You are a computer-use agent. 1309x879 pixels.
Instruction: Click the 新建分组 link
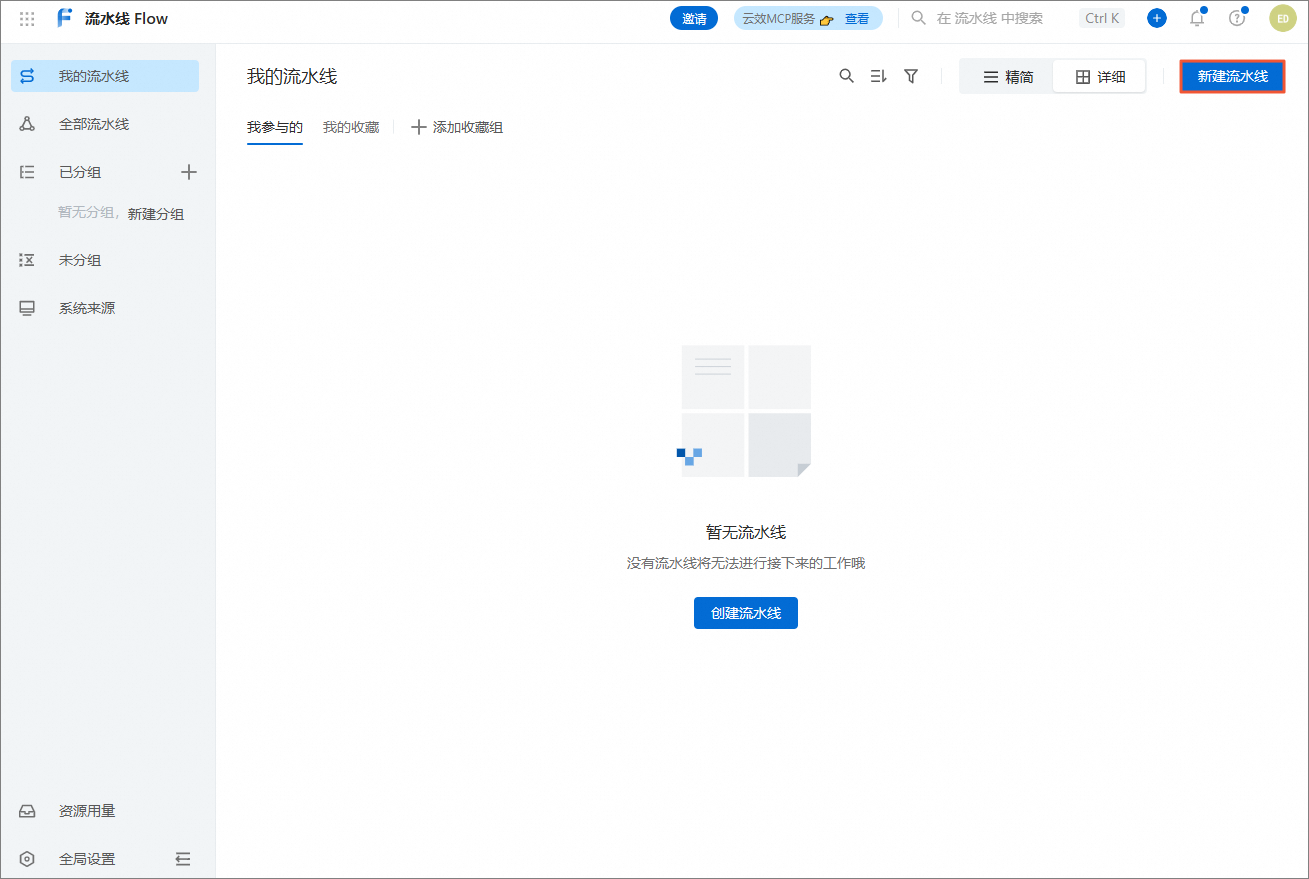pyautogui.click(x=156, y=214)
